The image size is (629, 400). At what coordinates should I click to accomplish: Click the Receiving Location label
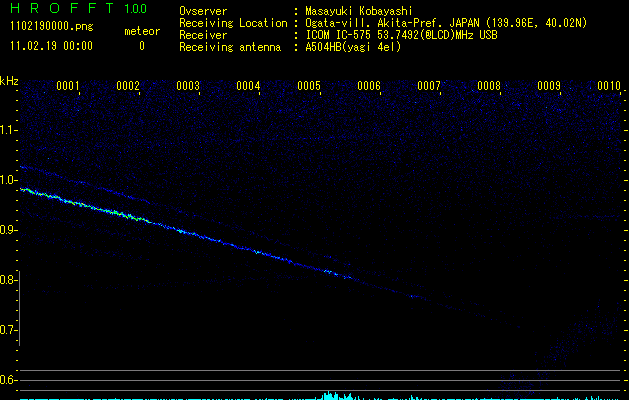pos(233,23)
